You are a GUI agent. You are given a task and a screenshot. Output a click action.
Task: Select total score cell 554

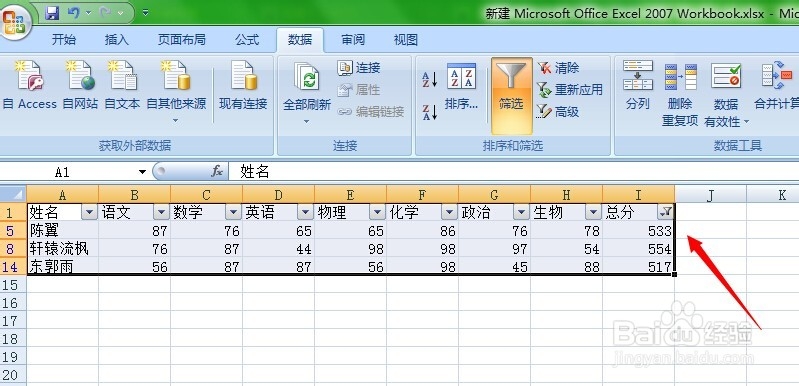pyautogui.click(x=638, y=249)
